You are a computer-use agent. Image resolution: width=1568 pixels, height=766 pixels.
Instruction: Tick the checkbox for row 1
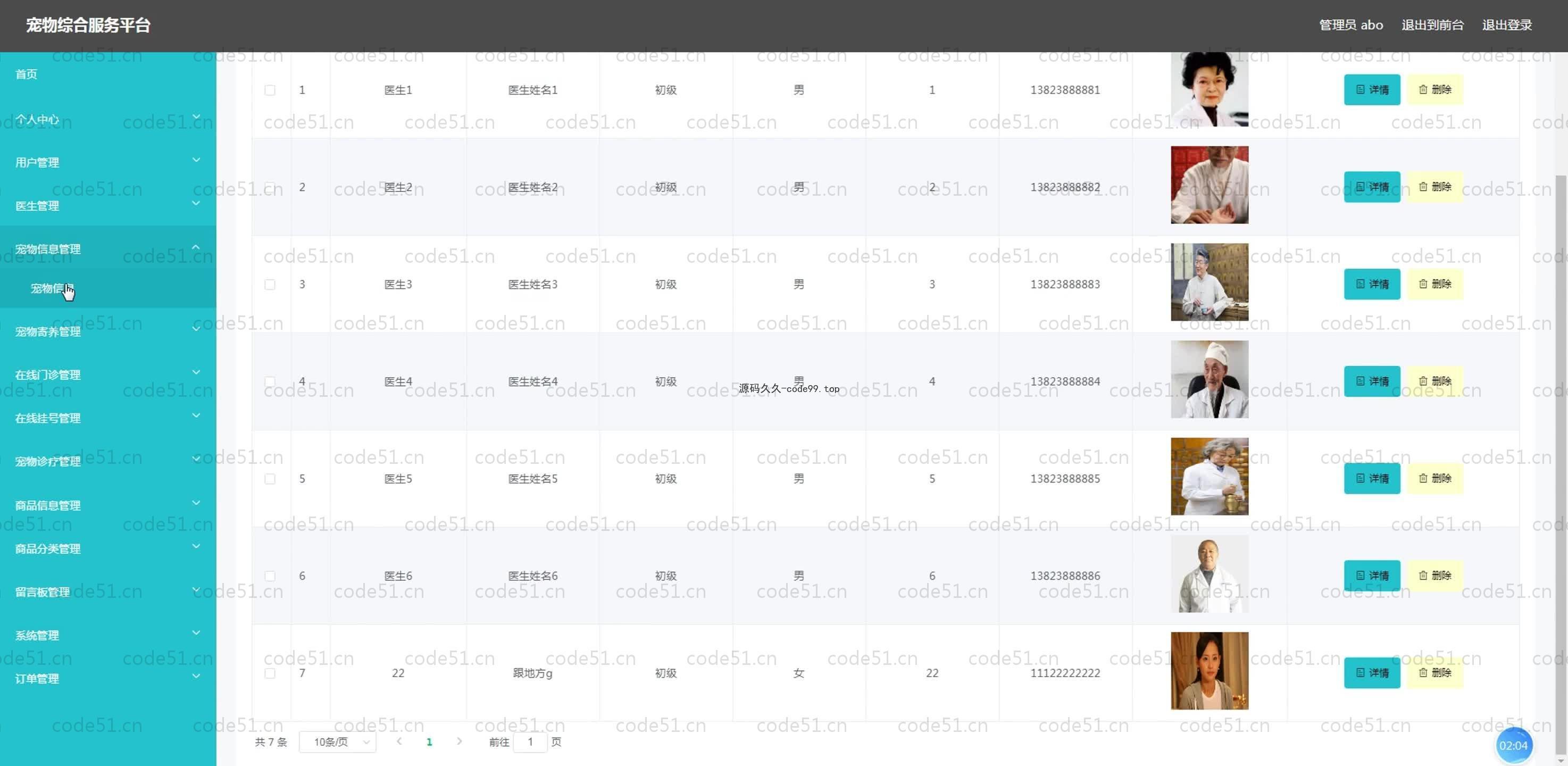coord(270,90)
